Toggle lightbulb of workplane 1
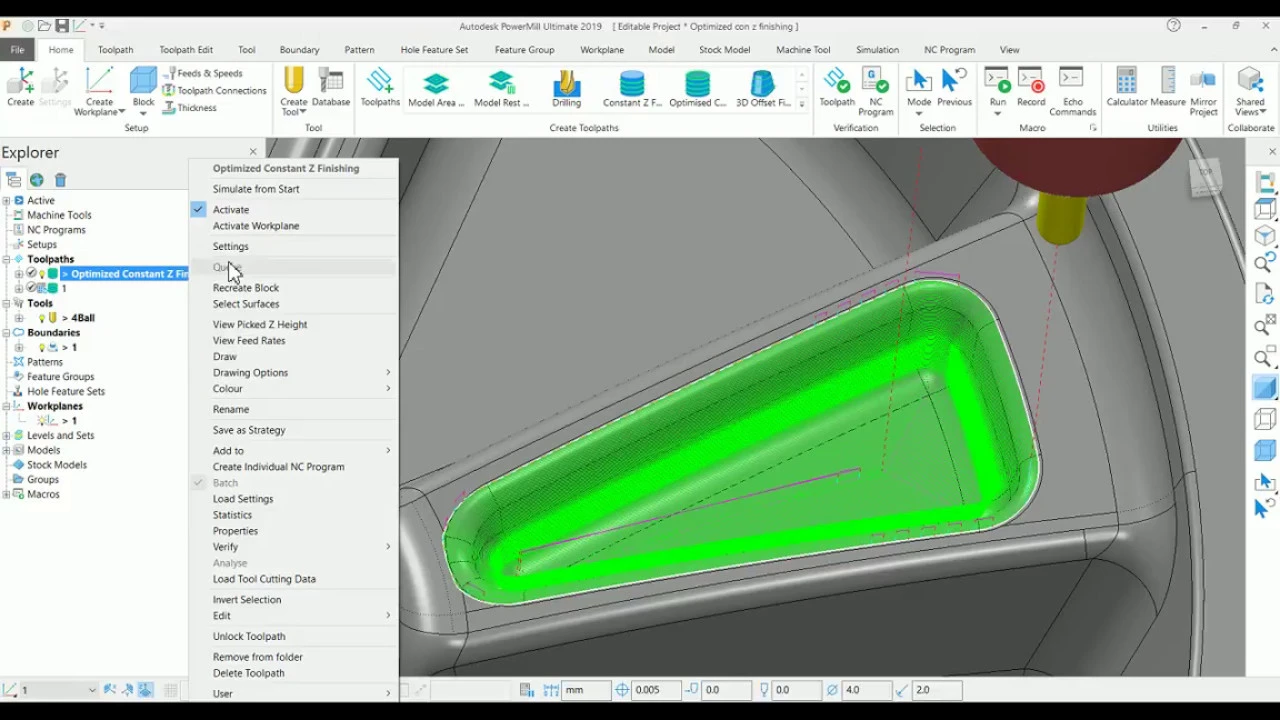This screenshot has width=1280, height=720. coord(42,421)
